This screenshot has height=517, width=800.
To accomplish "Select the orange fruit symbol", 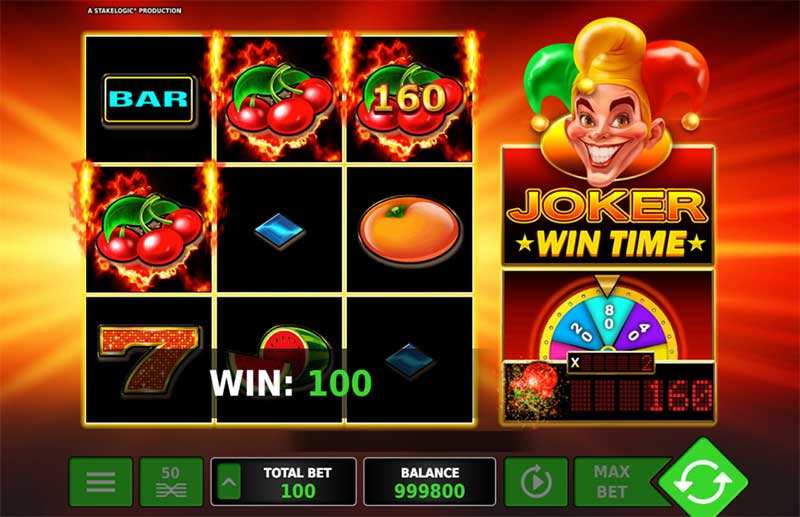I will click(x=410, y=229).
